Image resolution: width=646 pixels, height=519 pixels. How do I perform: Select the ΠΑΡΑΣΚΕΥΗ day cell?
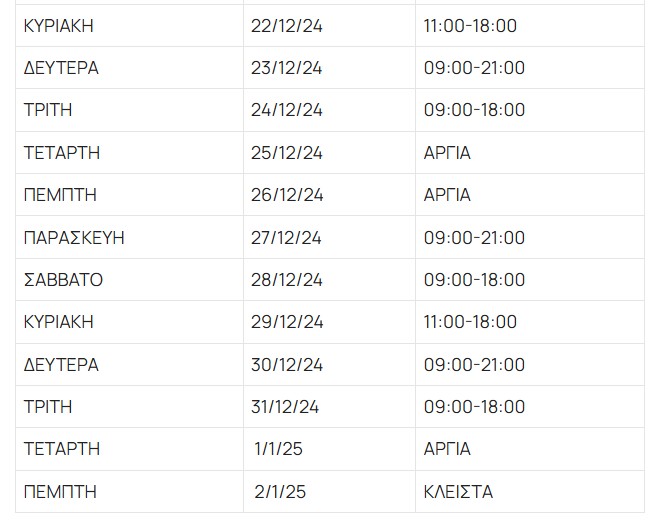(x=74, y=238)
